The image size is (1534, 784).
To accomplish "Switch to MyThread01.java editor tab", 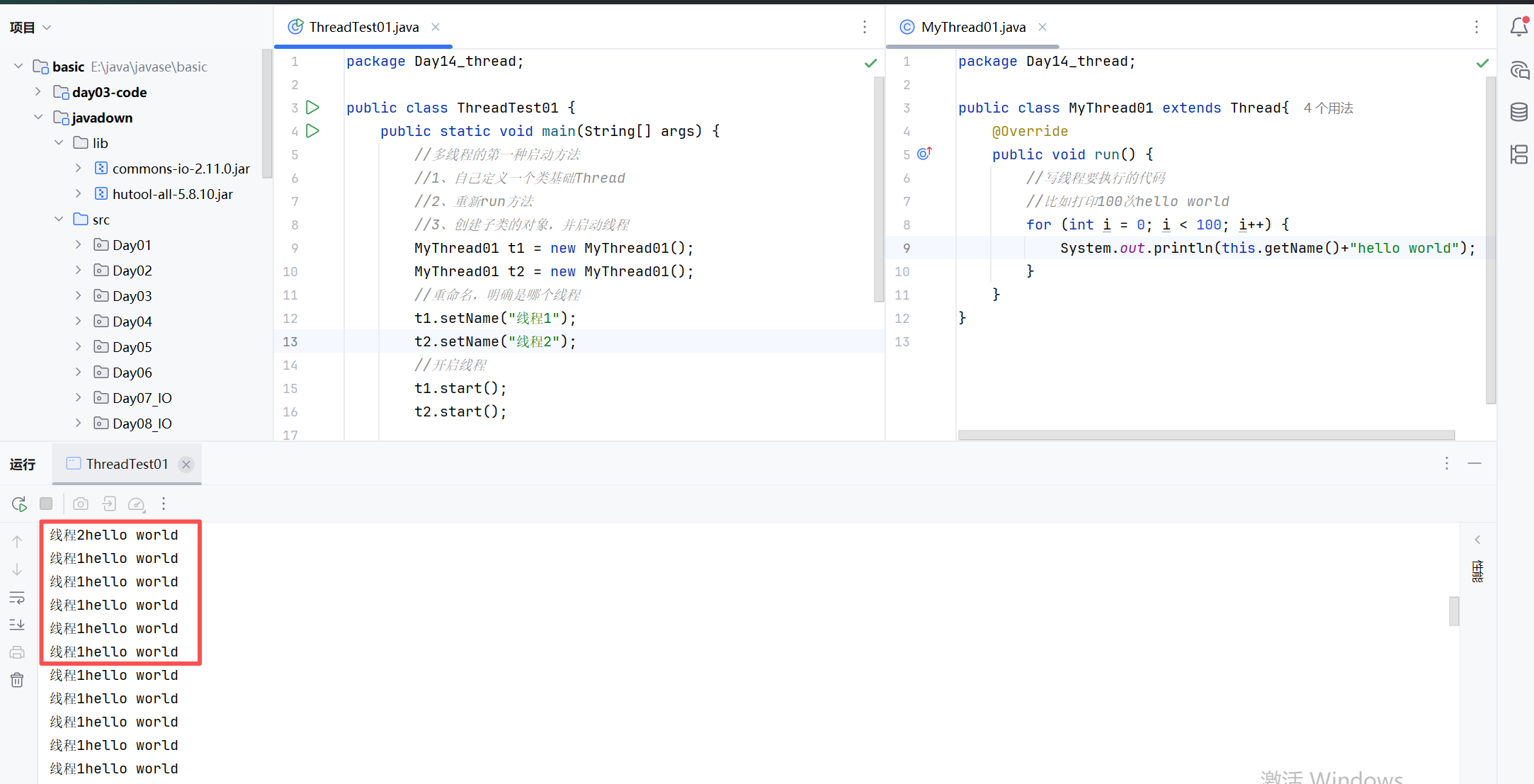I will (973, 27).
